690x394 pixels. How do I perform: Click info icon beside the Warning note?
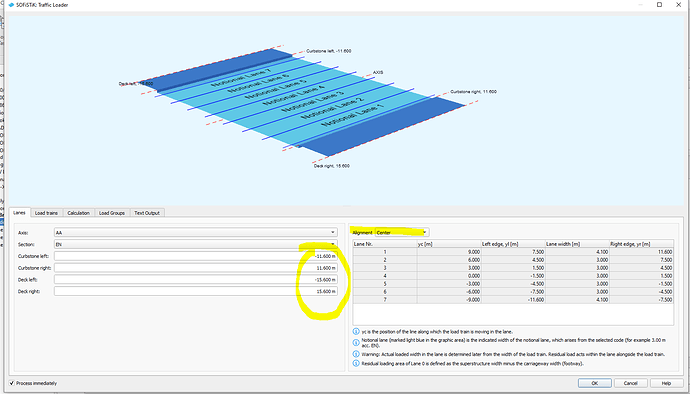[356, 354]
